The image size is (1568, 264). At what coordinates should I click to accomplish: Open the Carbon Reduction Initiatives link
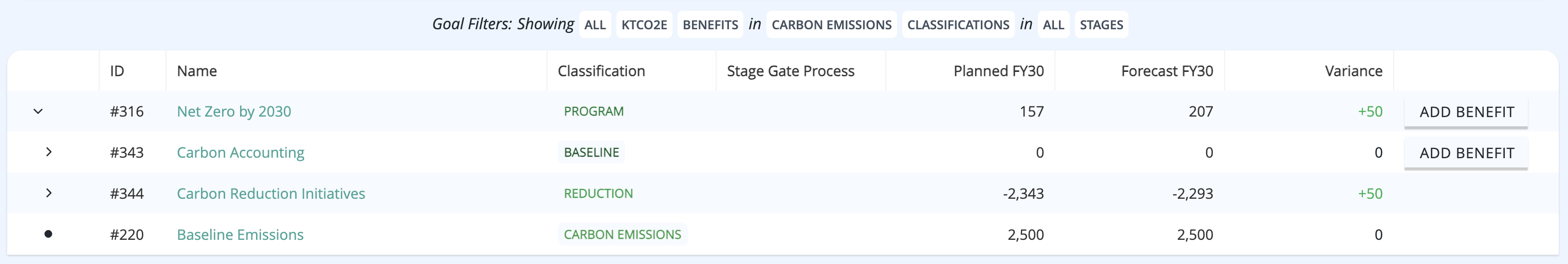pyautogui.click(x=271, y=194)
